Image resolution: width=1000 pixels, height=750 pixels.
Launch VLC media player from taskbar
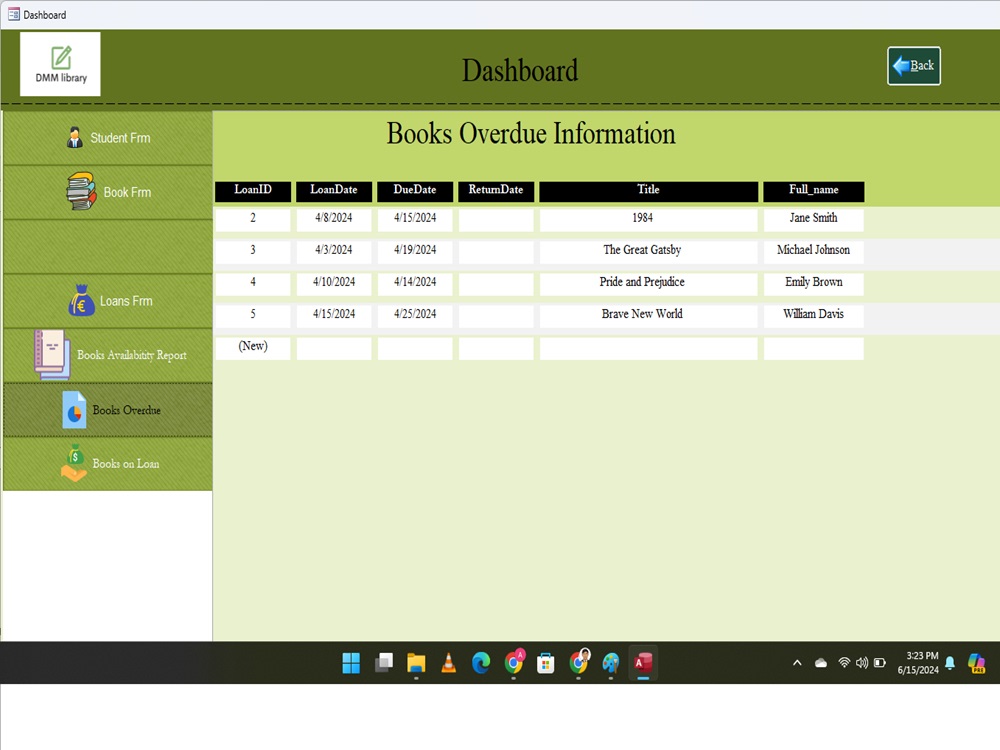coord(449,663)
